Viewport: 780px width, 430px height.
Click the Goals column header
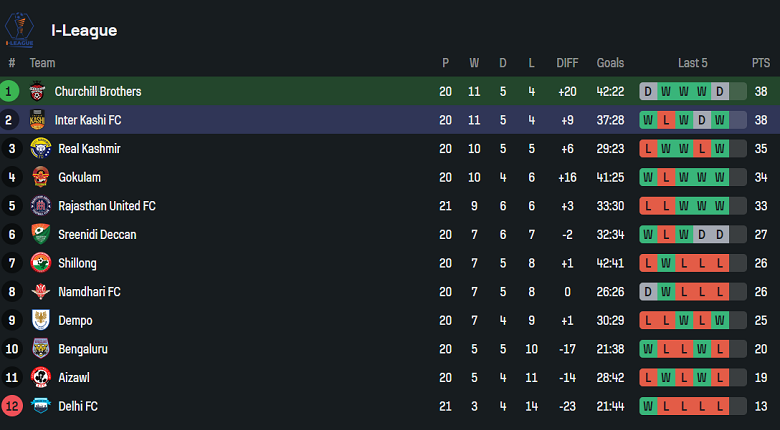[610, 63]
